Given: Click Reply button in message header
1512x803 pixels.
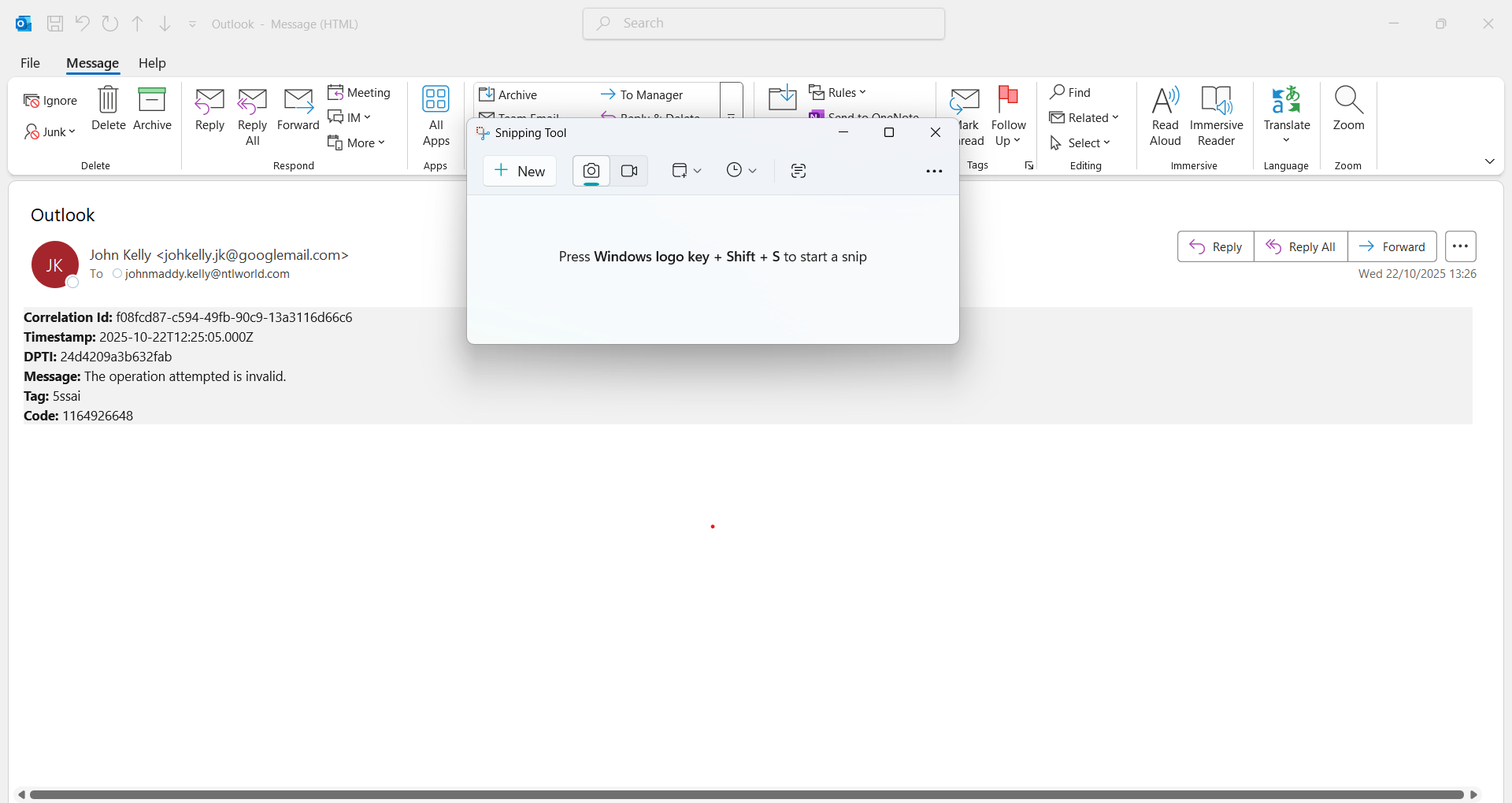Looking at the screenshot, I should tap(1215, 246).
